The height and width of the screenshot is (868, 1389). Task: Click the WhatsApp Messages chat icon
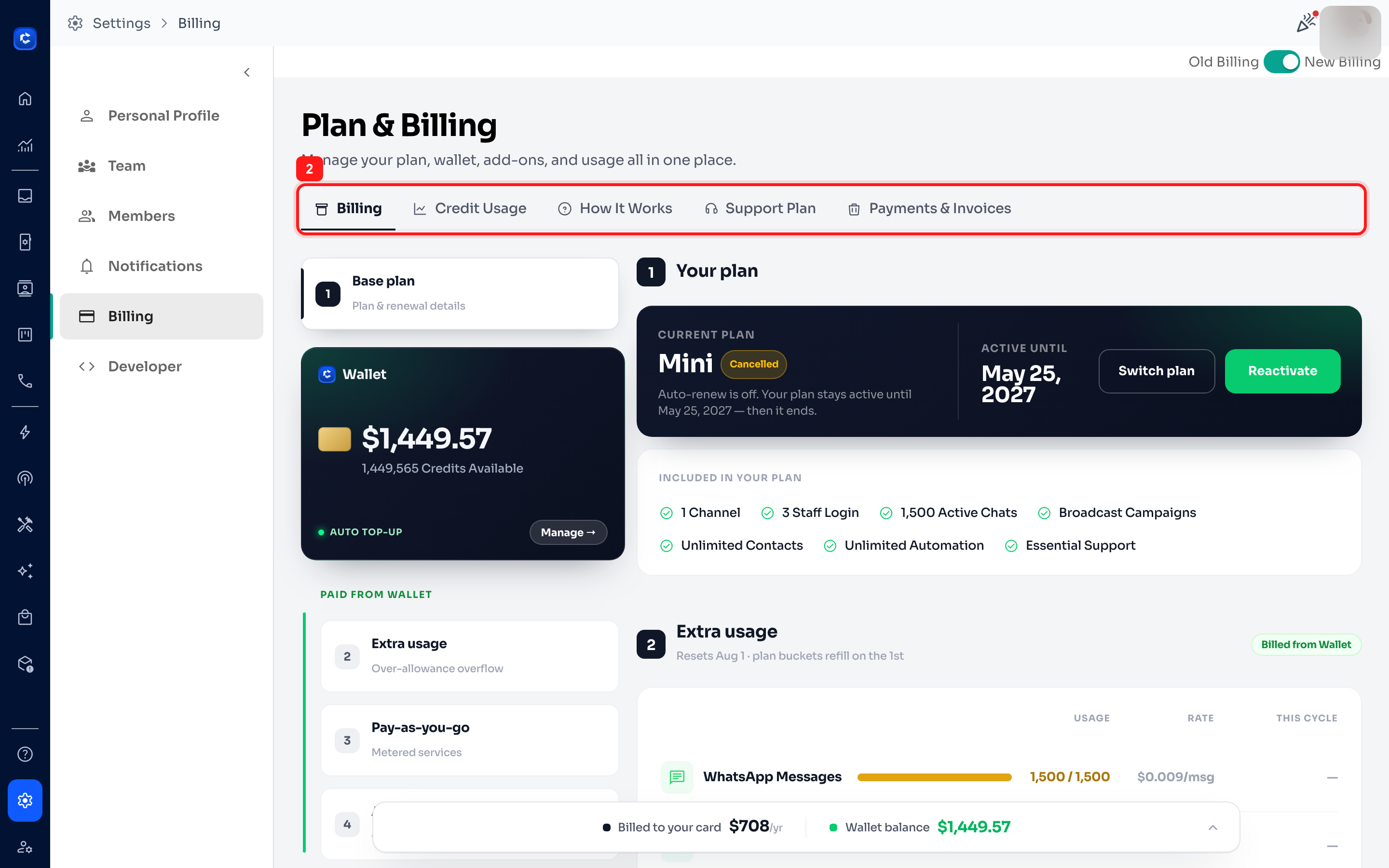click(x=677, y=777)
